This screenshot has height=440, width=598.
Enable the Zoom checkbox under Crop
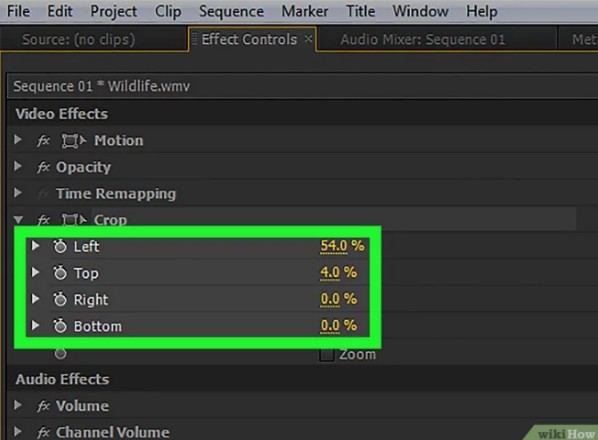click(326, 355)
